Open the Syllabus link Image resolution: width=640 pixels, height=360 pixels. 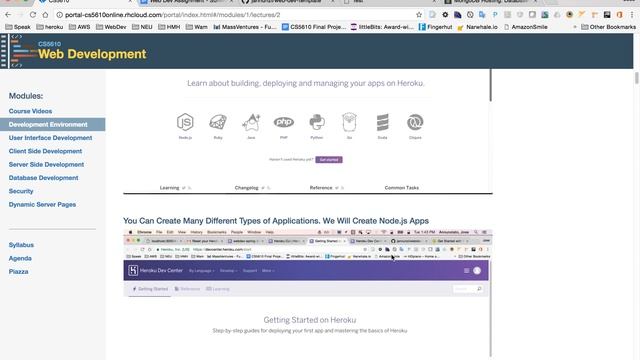click(x=21, y=245)
